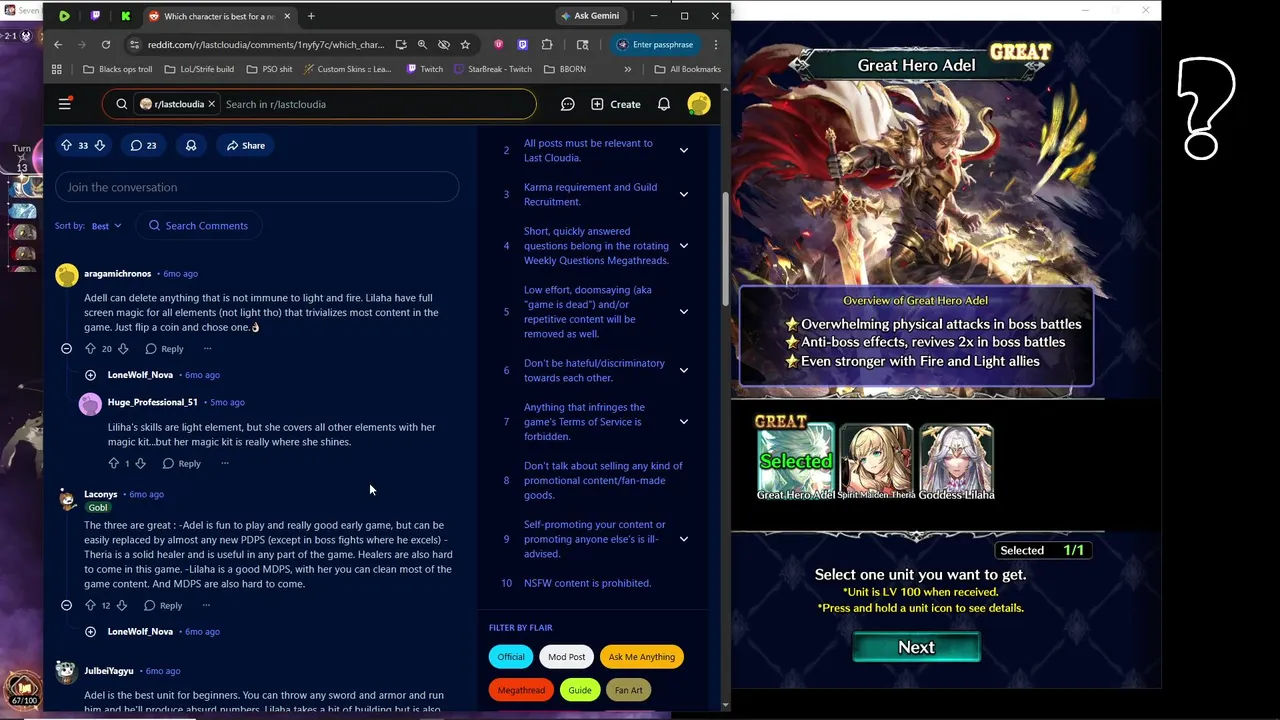1280x720 pixels.
Task: Reload the Reddit page
Action: tap(106, 45)
